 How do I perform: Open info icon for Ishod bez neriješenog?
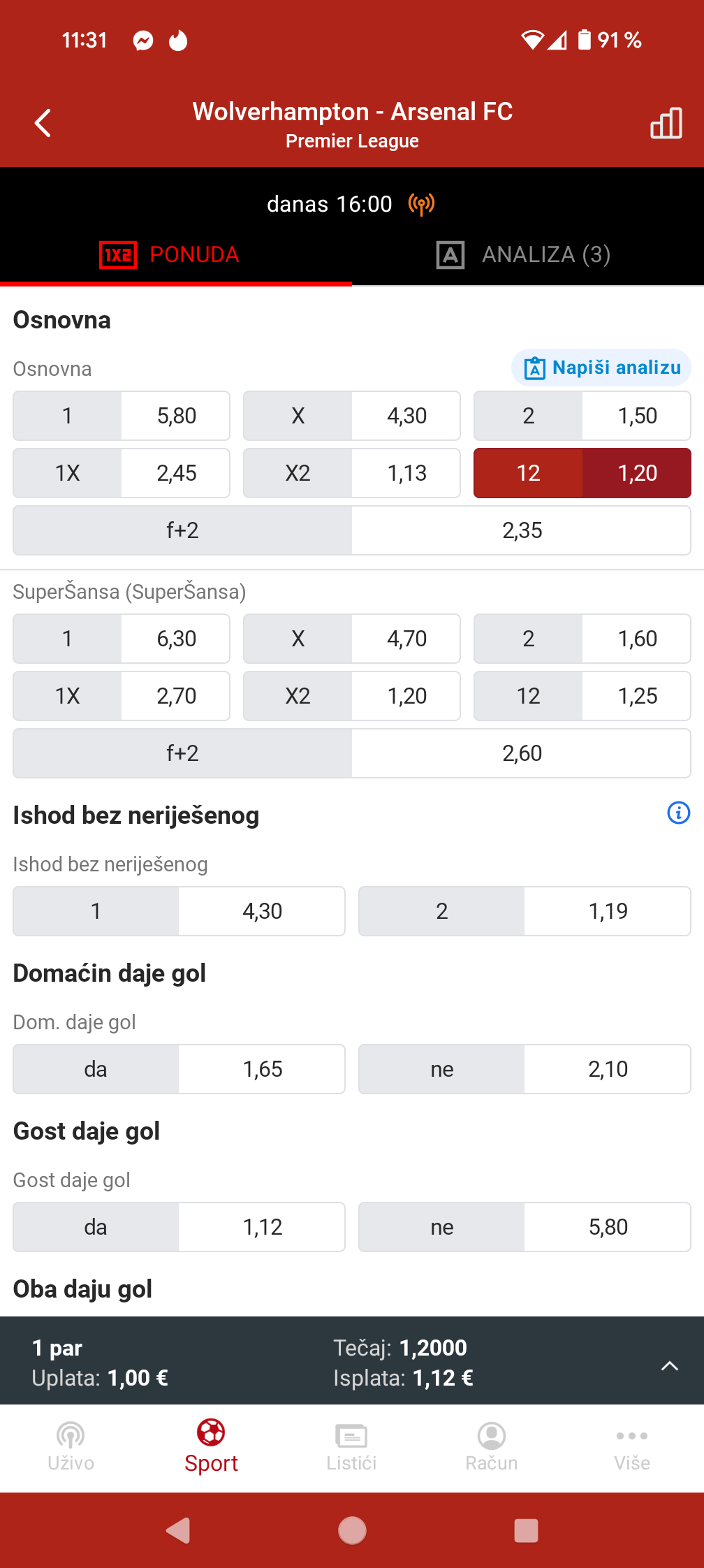(678, 813)
